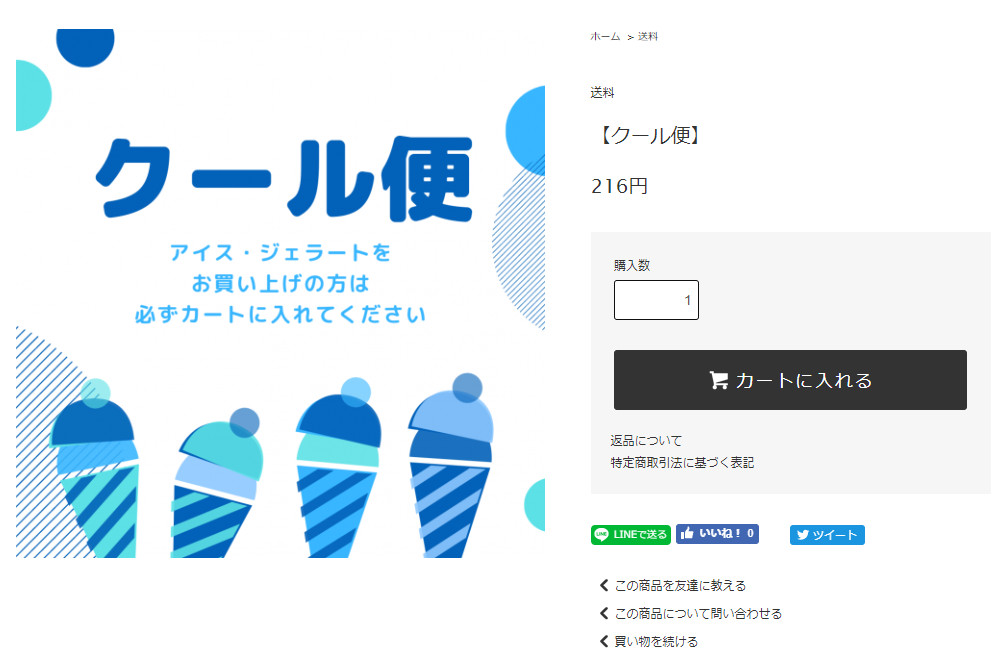Add the item with カートに入れる button
Image resolution: width=1006 pixels, height=666 pixels.
(790, 380)
